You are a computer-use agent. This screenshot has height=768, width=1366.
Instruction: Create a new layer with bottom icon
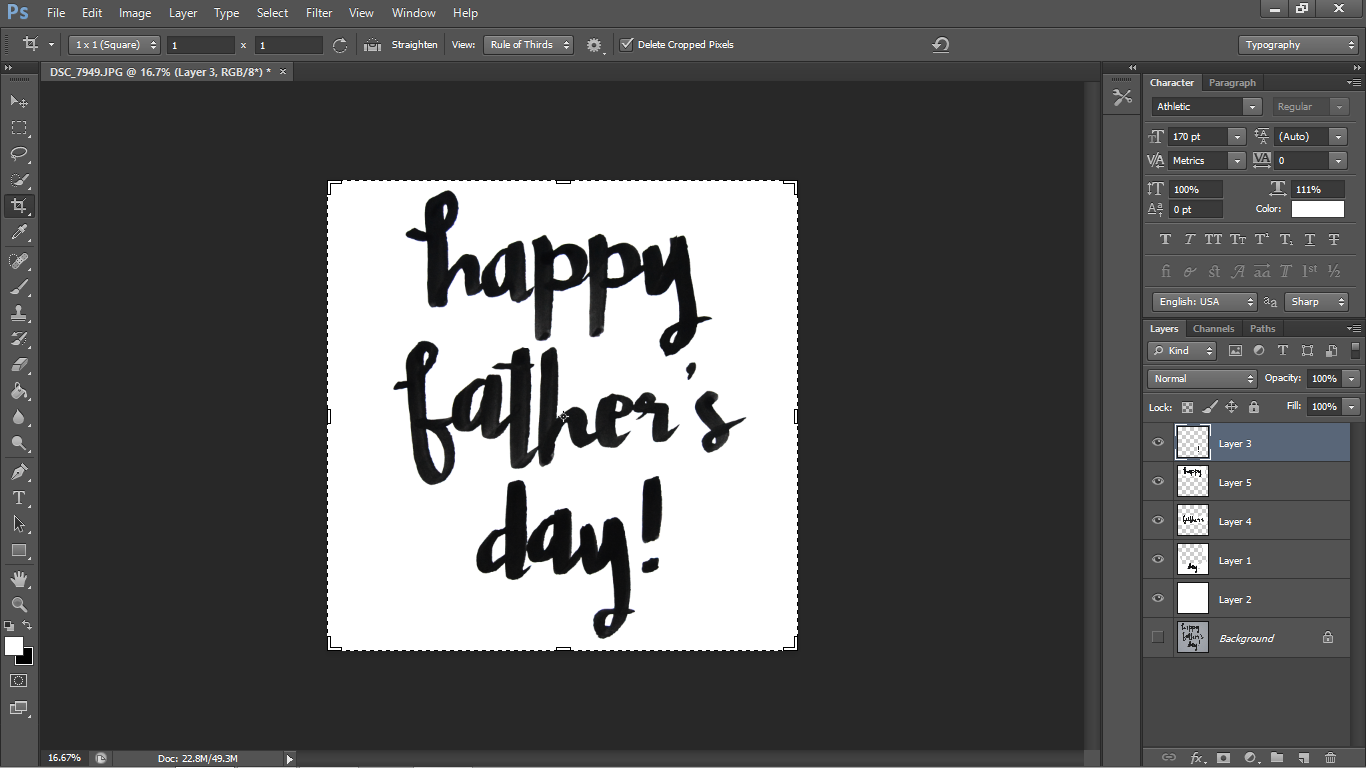1304,758
